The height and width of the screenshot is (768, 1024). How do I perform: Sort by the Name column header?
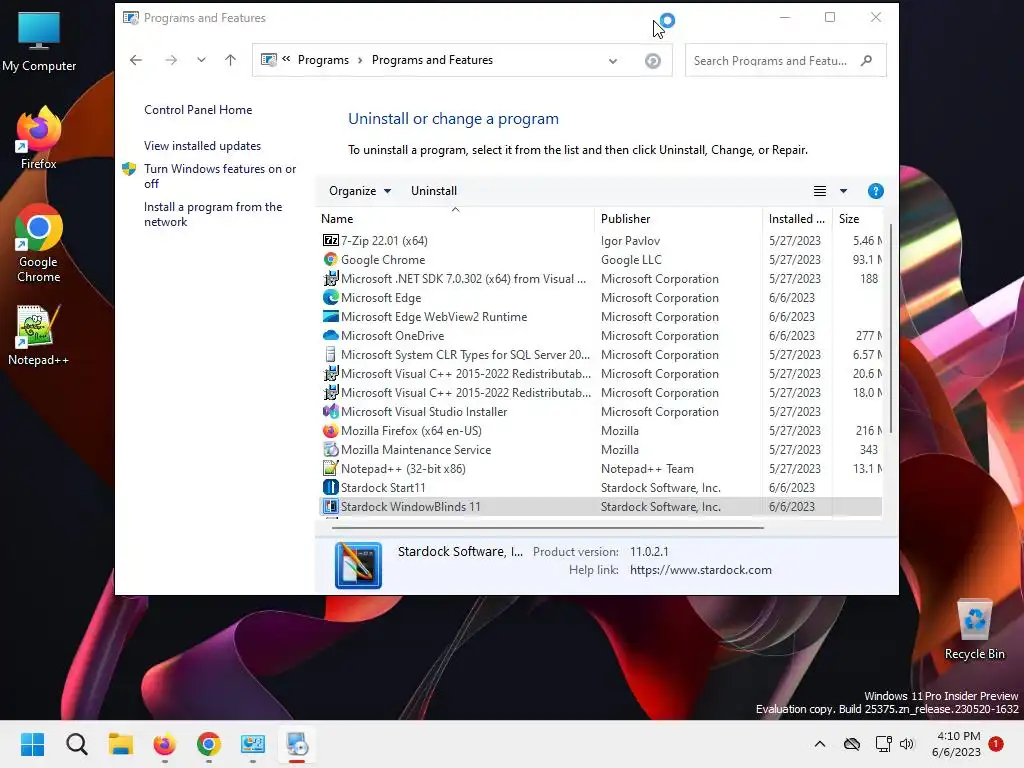[456, 218]
